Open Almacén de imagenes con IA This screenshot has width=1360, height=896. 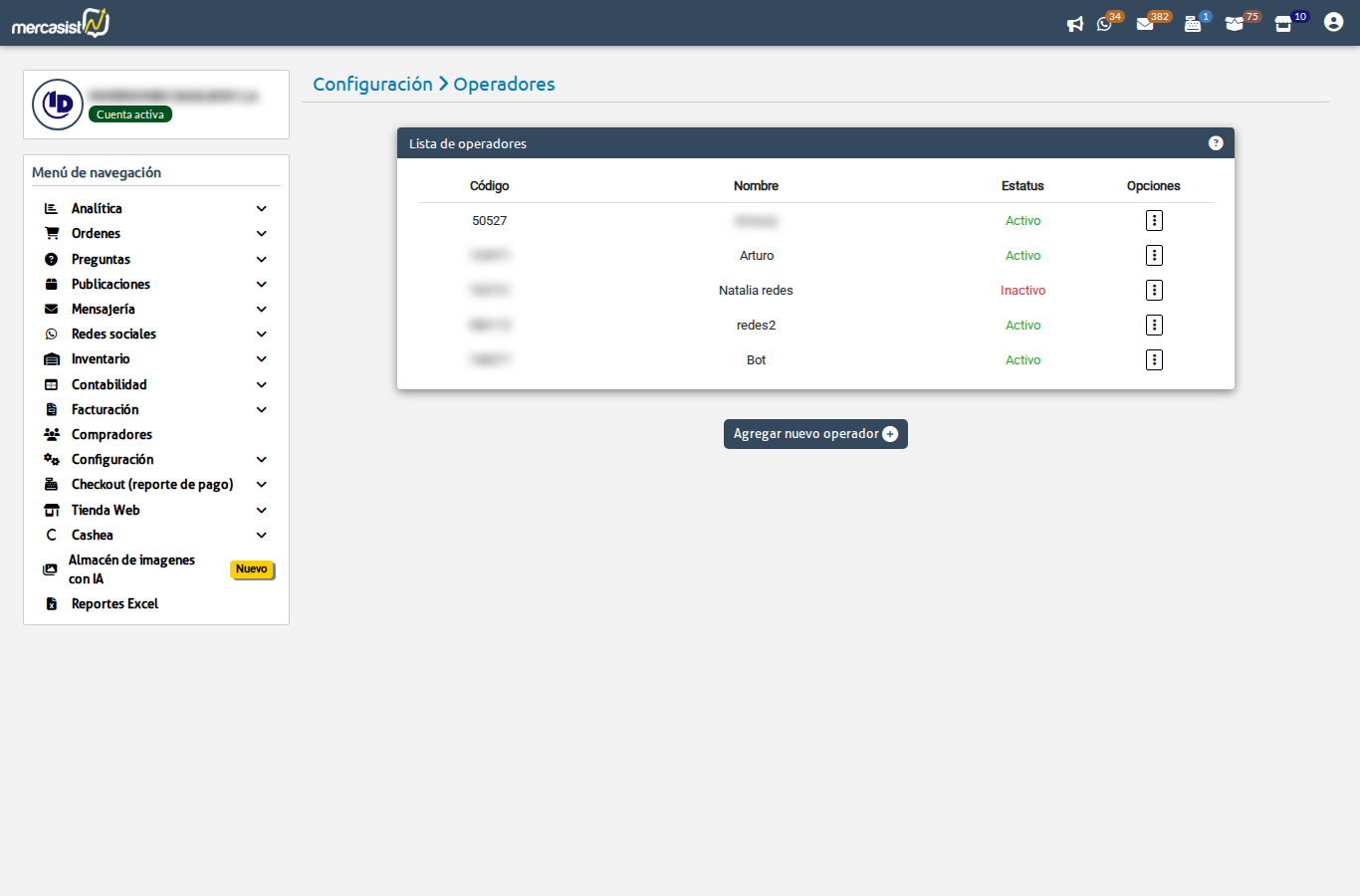(131, 569)
